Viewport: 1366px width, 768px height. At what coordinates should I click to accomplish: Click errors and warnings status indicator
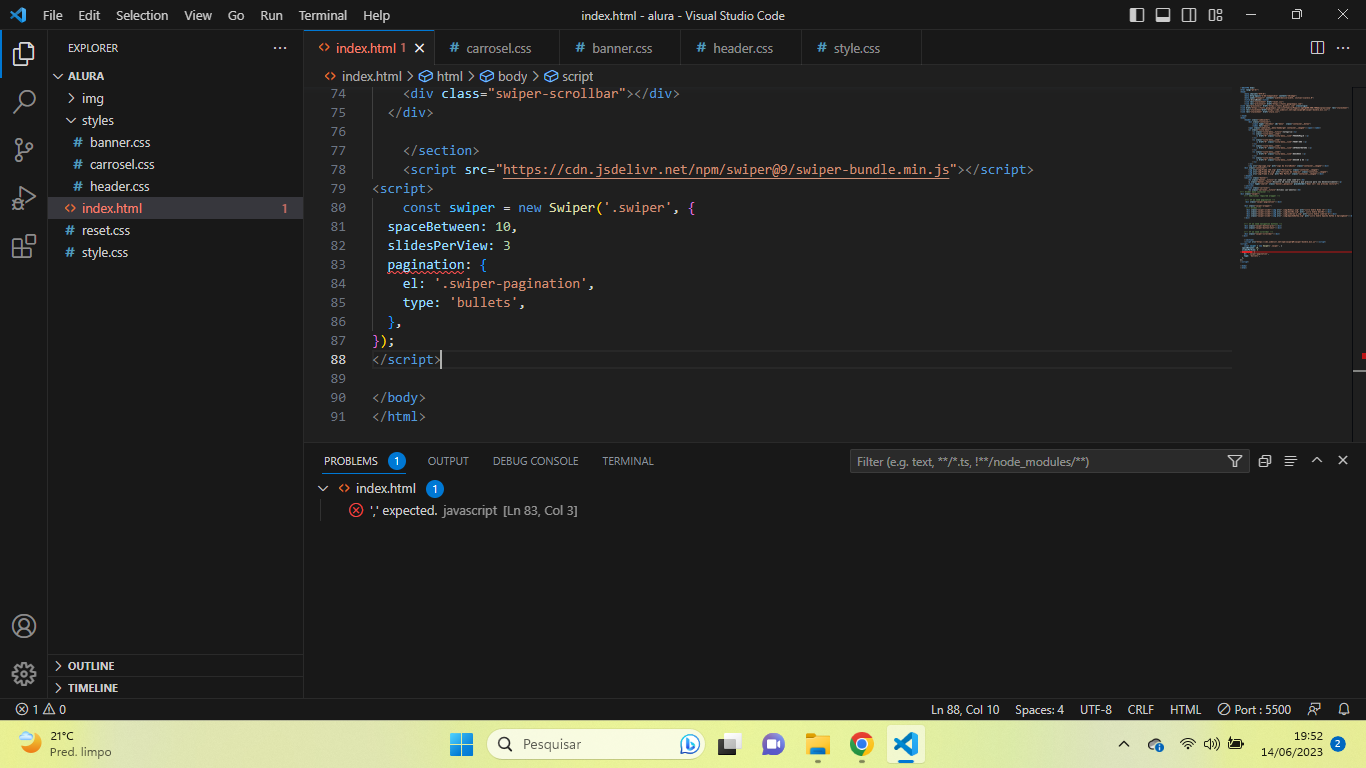click(x=40, y=709)
